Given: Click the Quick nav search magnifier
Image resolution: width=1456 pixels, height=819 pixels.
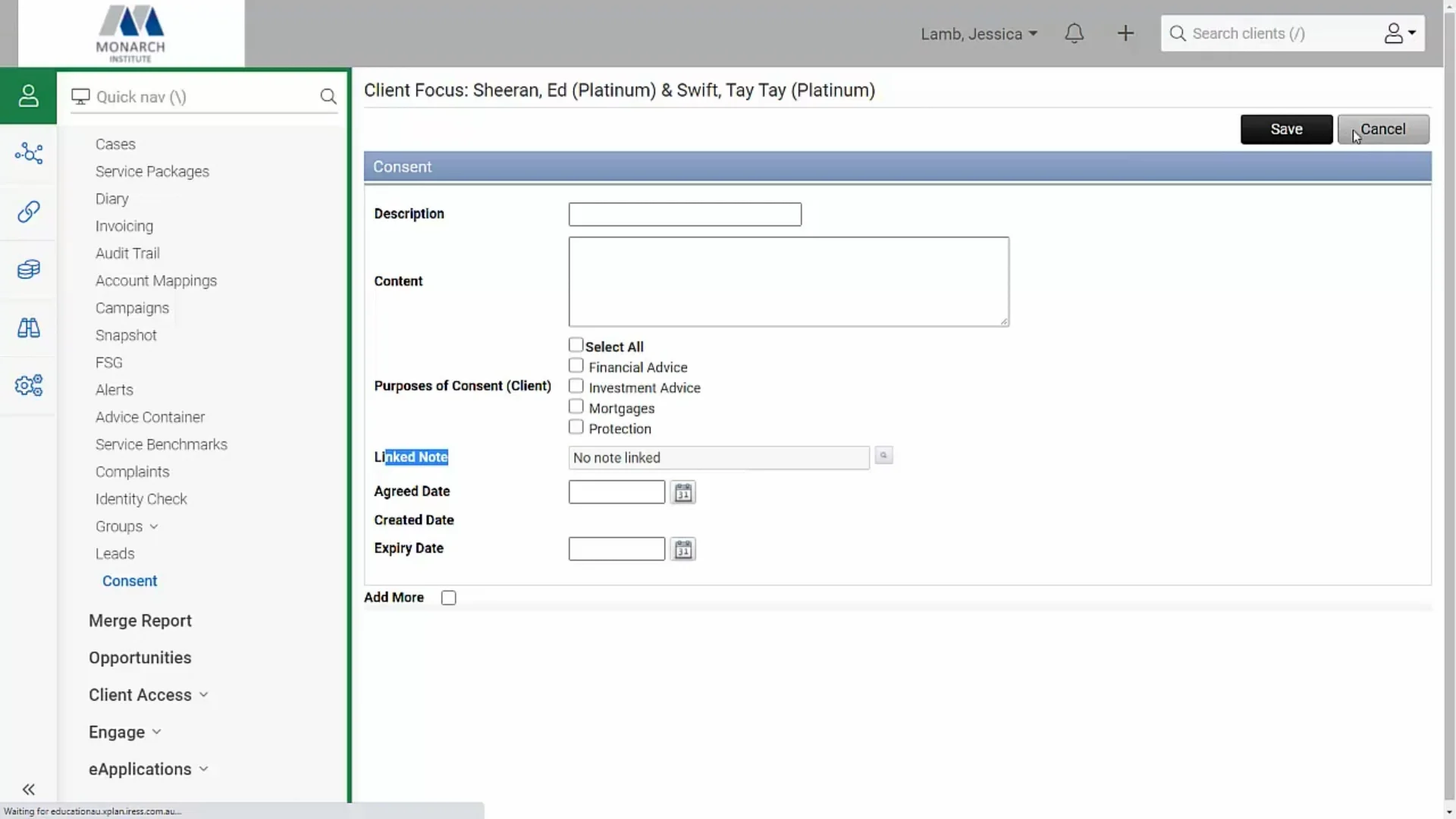Looking at the screenshot, I should (x=328, y=96).
